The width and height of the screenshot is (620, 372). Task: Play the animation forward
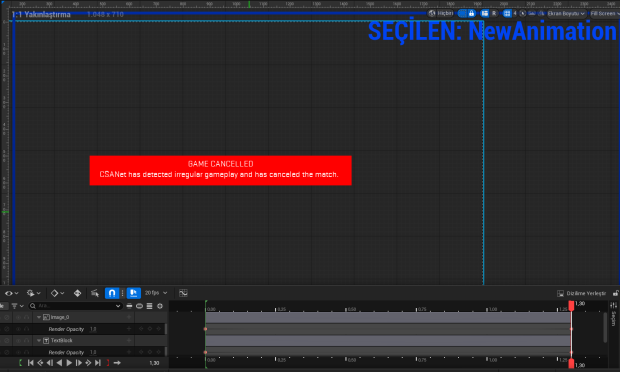point(69,363)
